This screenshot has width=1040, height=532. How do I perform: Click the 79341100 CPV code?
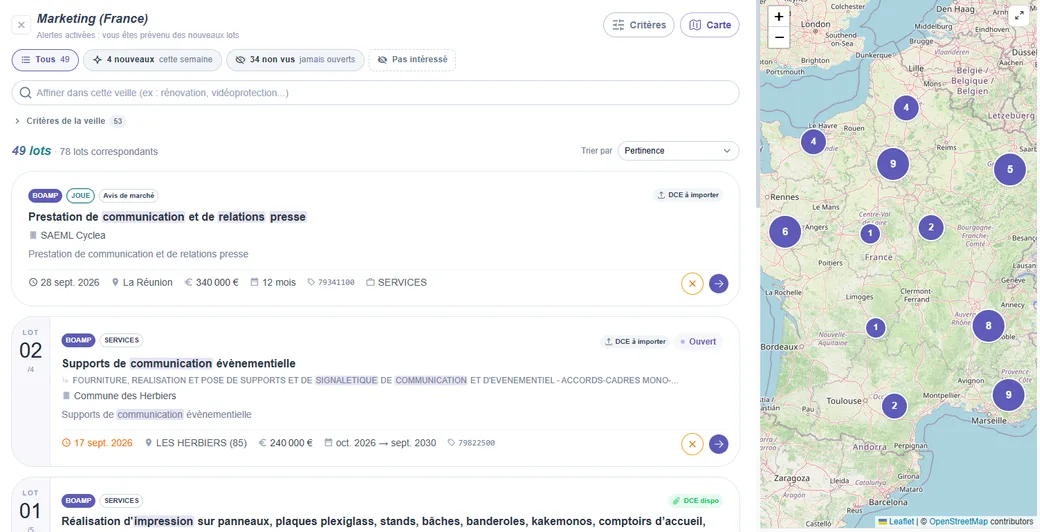click(331, 283)
